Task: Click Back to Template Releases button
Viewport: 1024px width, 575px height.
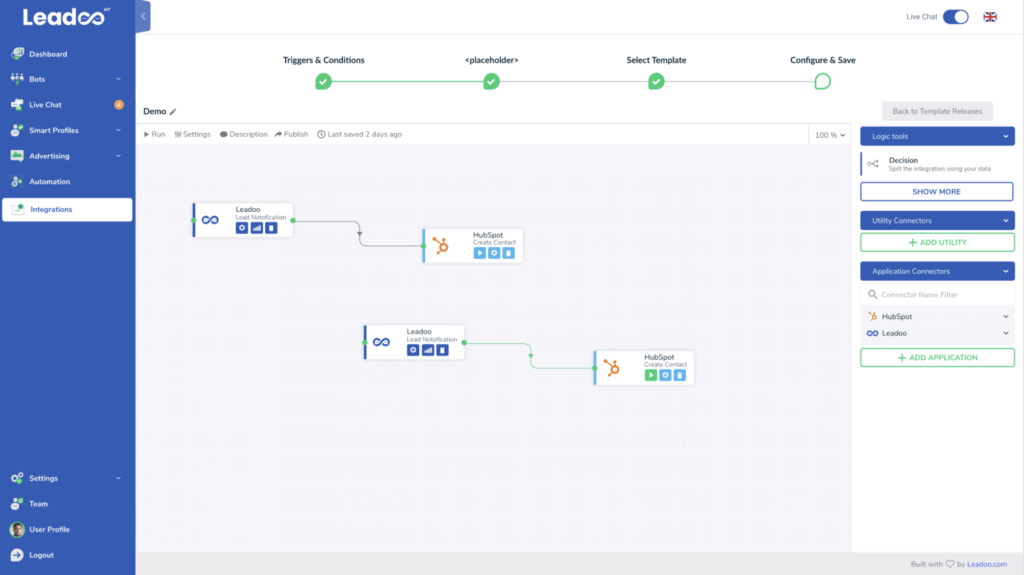Action: pos(937,111)
